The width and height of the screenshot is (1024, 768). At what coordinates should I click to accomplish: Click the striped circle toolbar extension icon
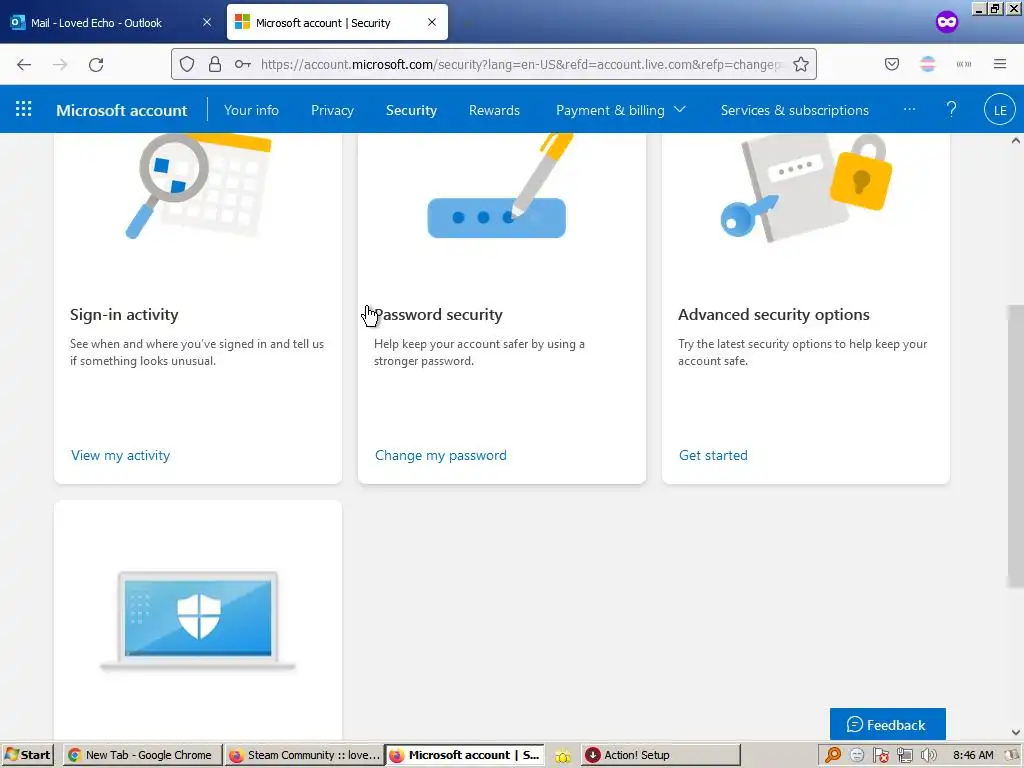pyautogui.click(x=927, y=64)
